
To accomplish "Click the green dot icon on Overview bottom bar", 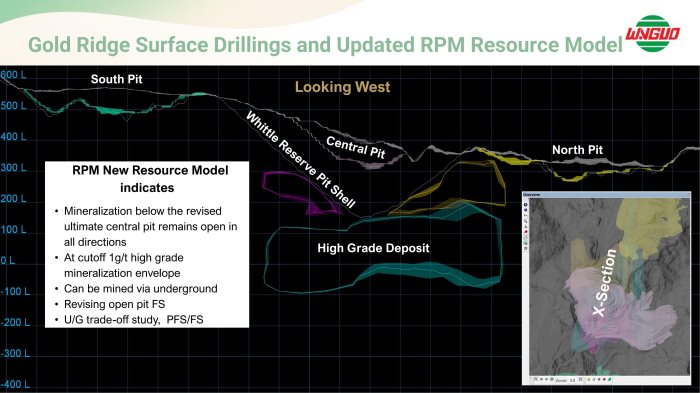I will coord(609,379).
